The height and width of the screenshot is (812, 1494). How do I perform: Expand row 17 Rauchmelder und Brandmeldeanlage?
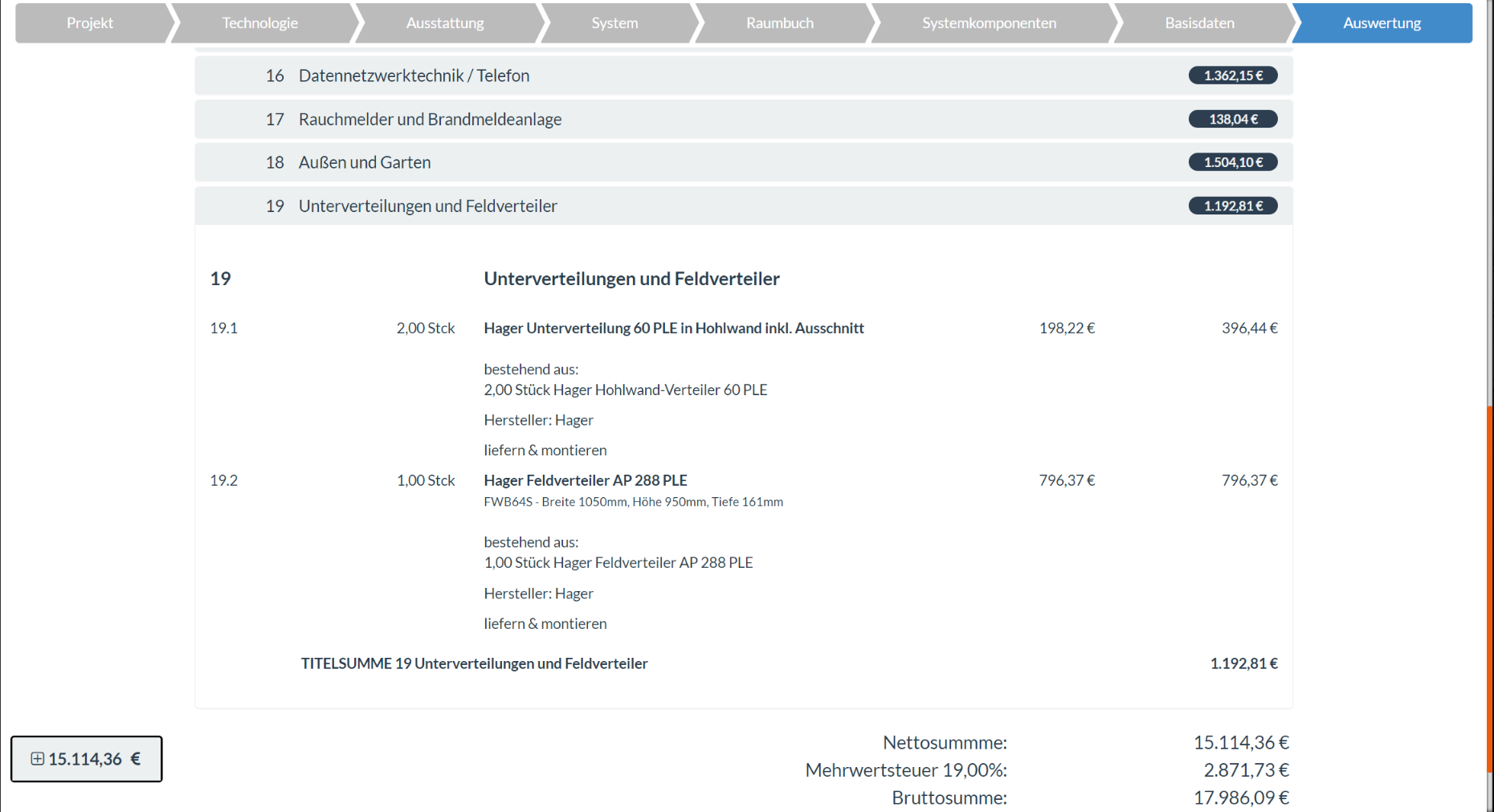tap(430, 119)
